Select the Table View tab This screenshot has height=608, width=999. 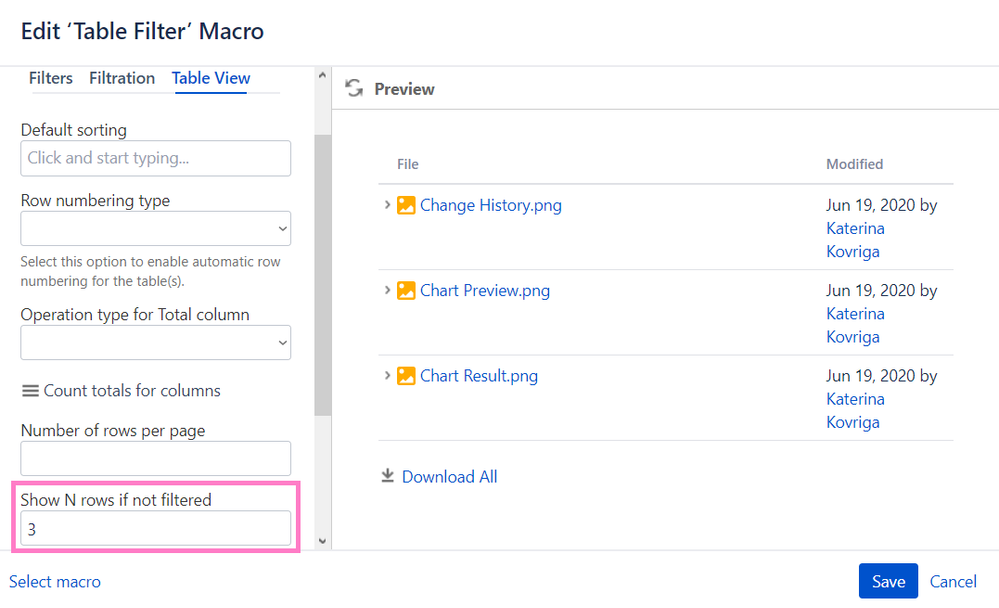[x=211, y=78]
